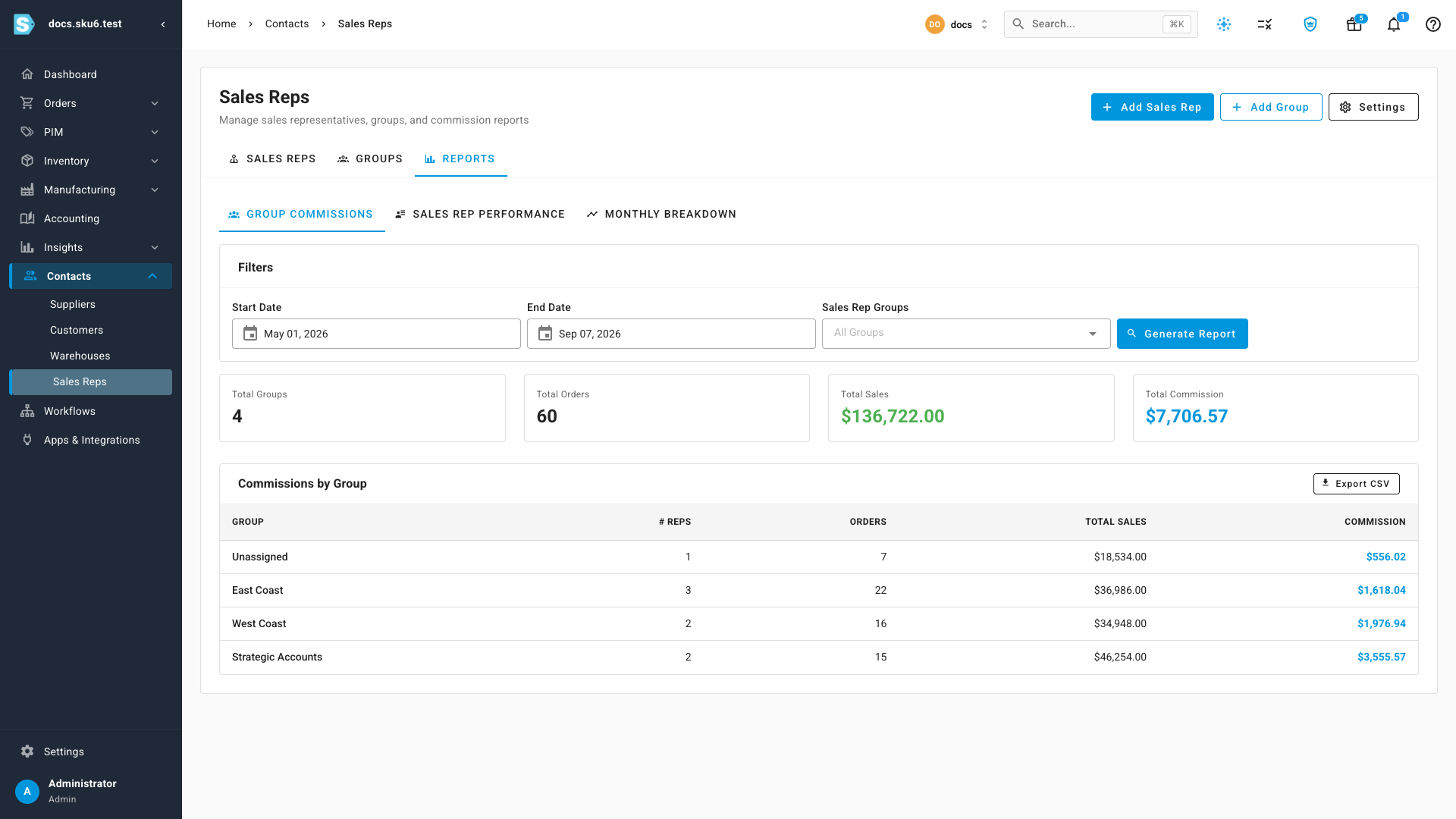Click the $3,555.57 commission value
Viewport: 1456px width, 819px height.
click(1381, 657)
